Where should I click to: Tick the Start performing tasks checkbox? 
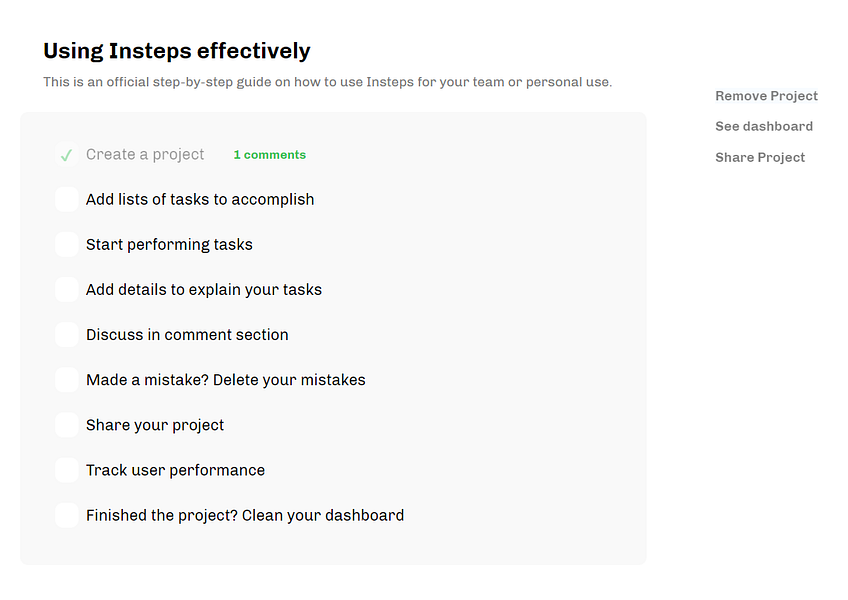point(66,244)
